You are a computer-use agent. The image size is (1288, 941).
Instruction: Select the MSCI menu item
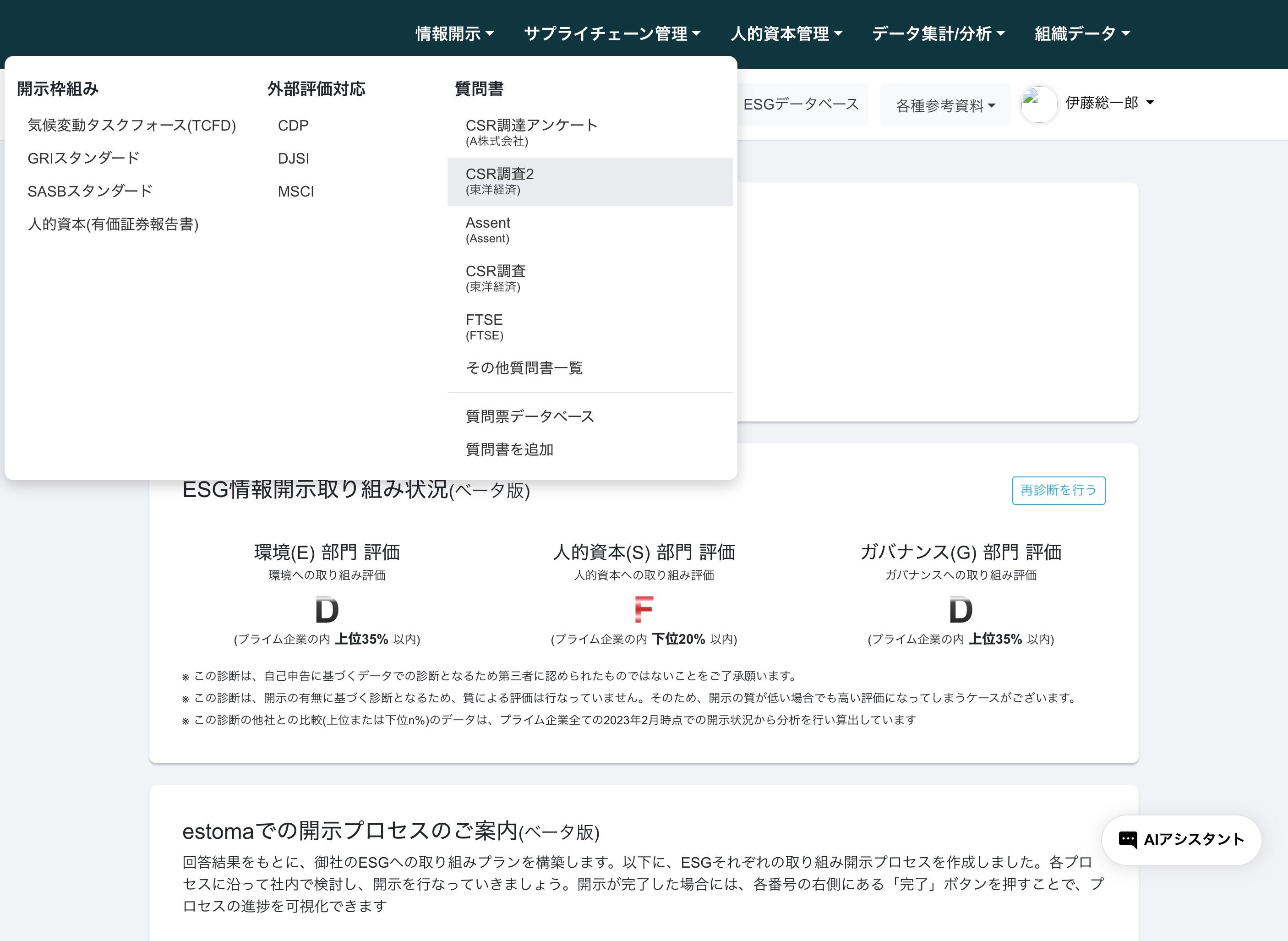pos(295,191)
